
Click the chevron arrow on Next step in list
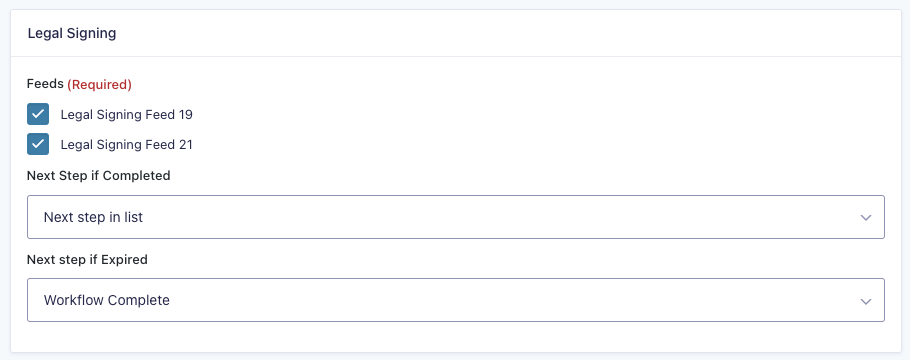(866, 218)
